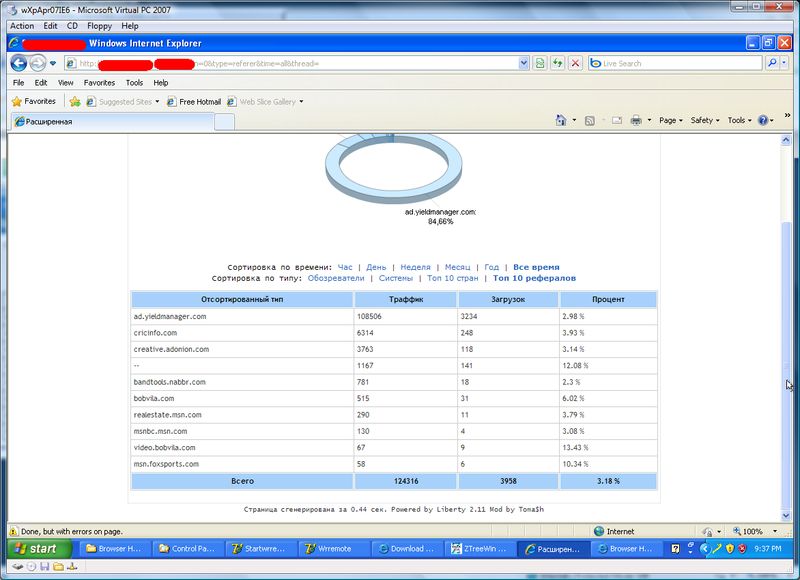This screenshot has width=800, height=580.
Task: Click the Virtual PC CD drive icon
Action: tap(32, 566)
